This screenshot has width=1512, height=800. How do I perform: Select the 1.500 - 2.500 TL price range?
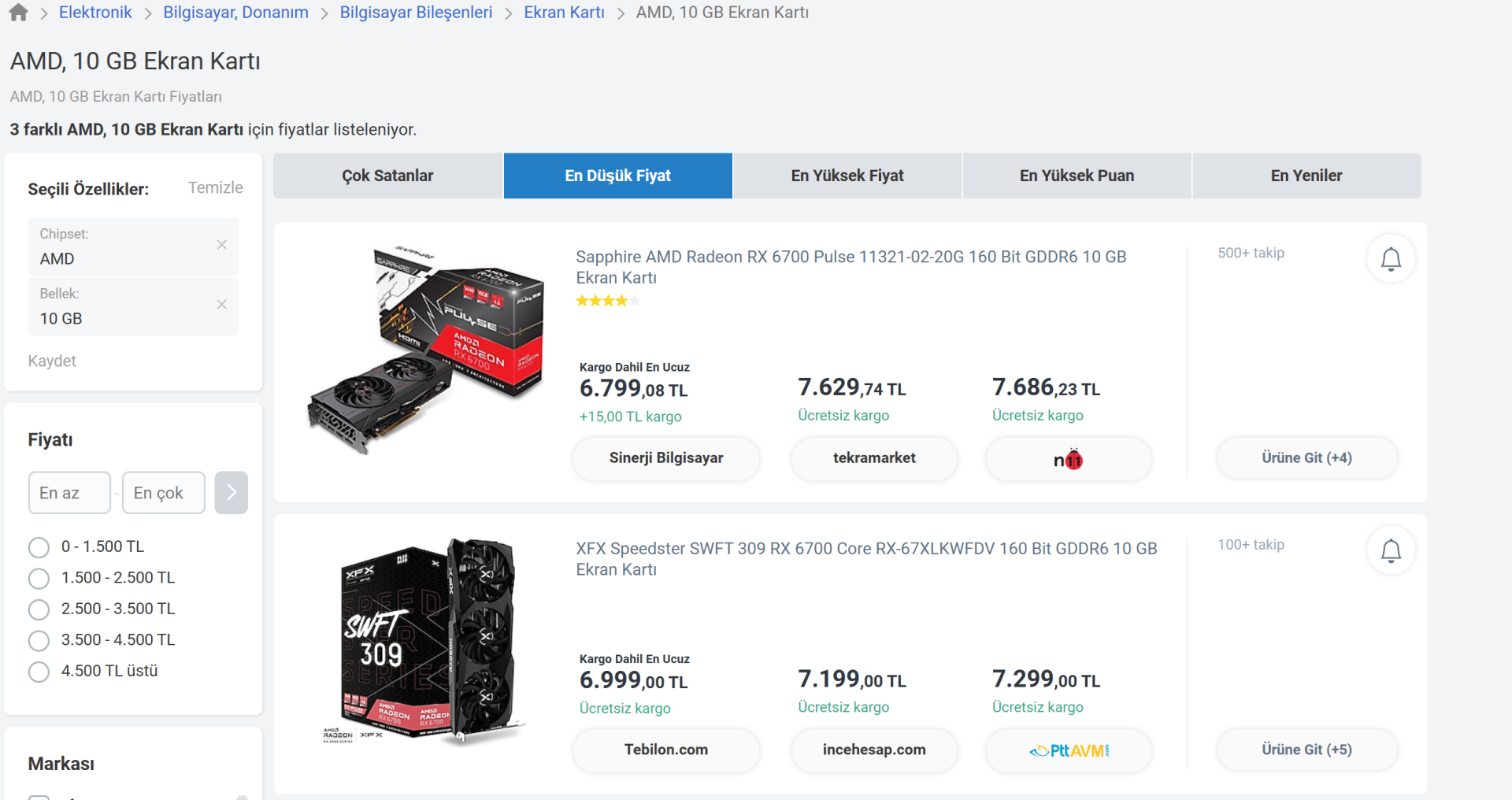click(x=39, y=579)
